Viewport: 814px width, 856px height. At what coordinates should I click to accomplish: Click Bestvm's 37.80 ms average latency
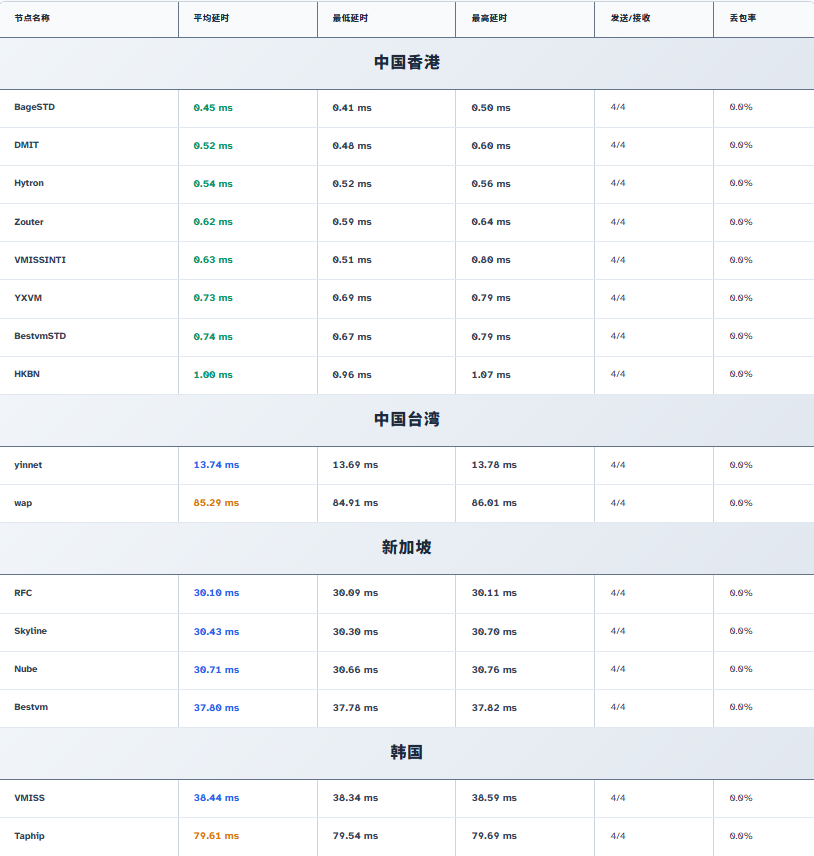tap(216, 708)
